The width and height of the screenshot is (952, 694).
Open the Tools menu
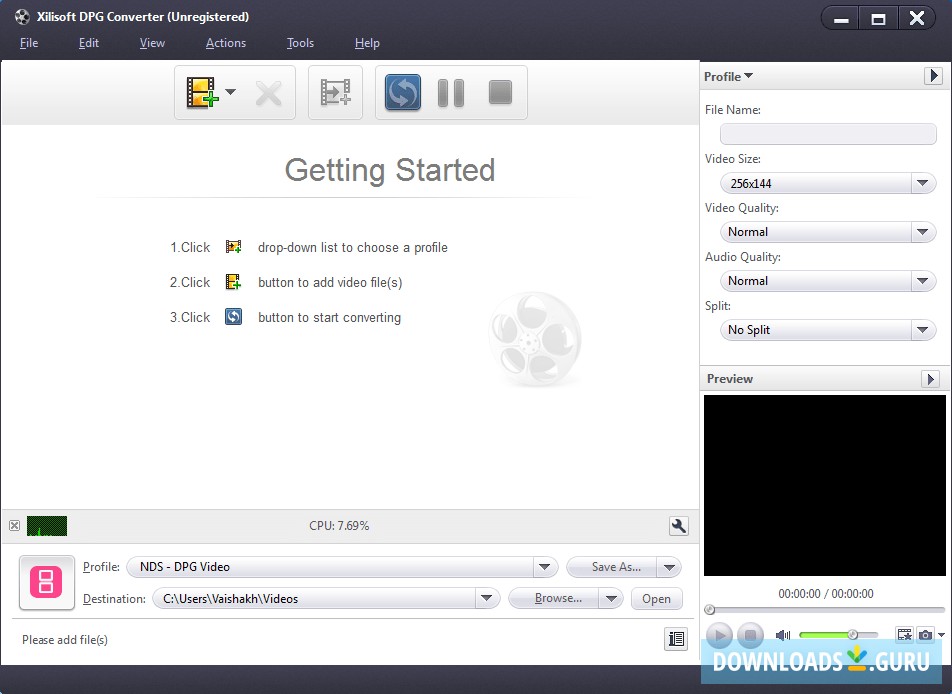click(300, 43)
